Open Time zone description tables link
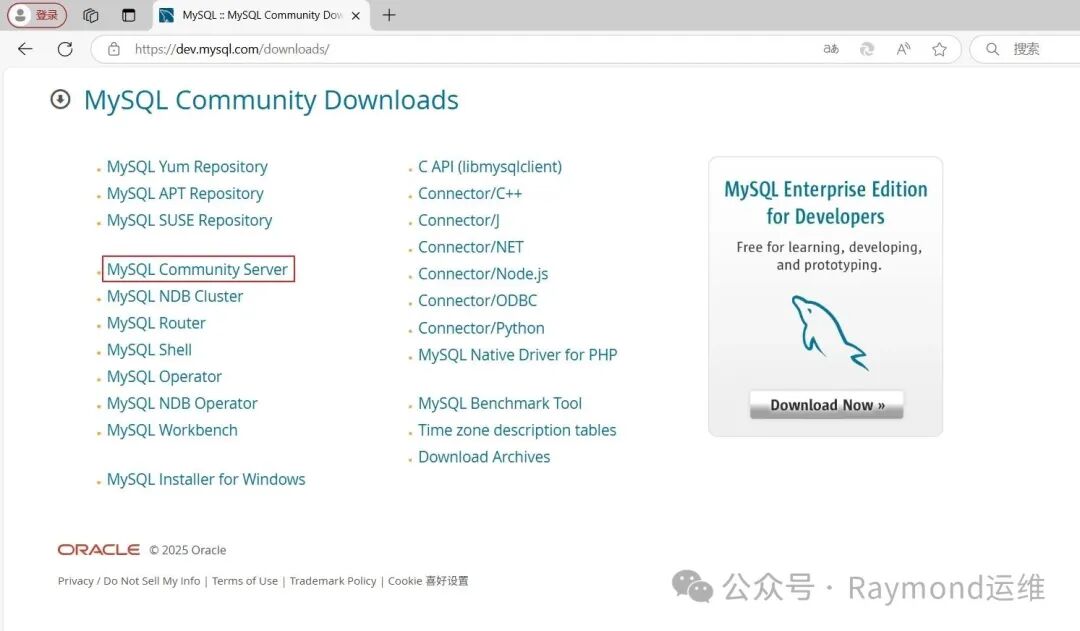The width and height of the screenshot is (1080, 631). click(517, 431)
